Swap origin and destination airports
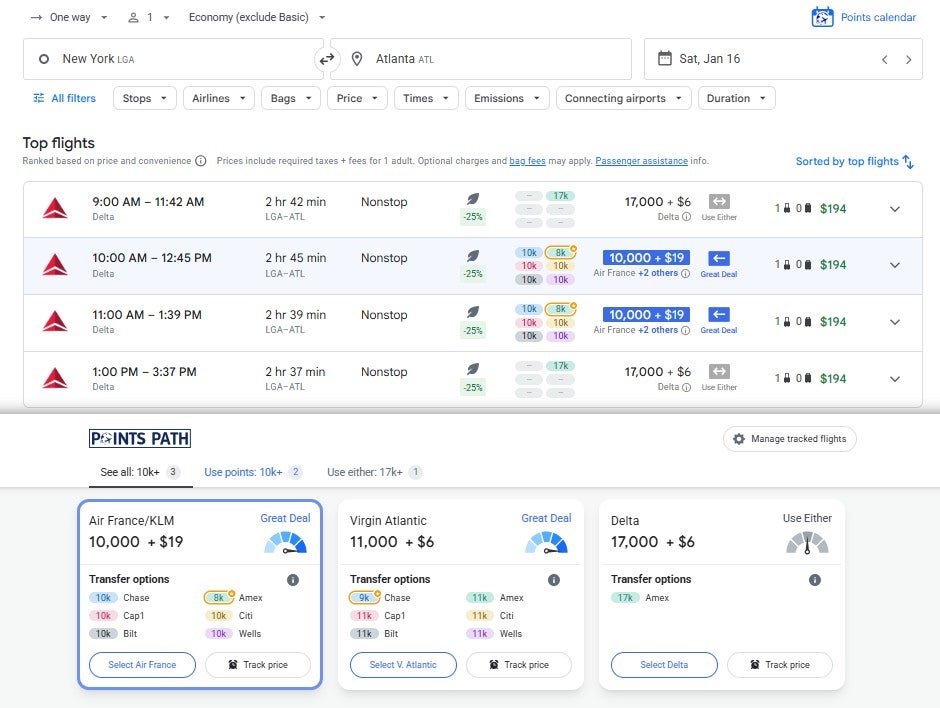This screenshot has height=708, width=940. point(327,59)
